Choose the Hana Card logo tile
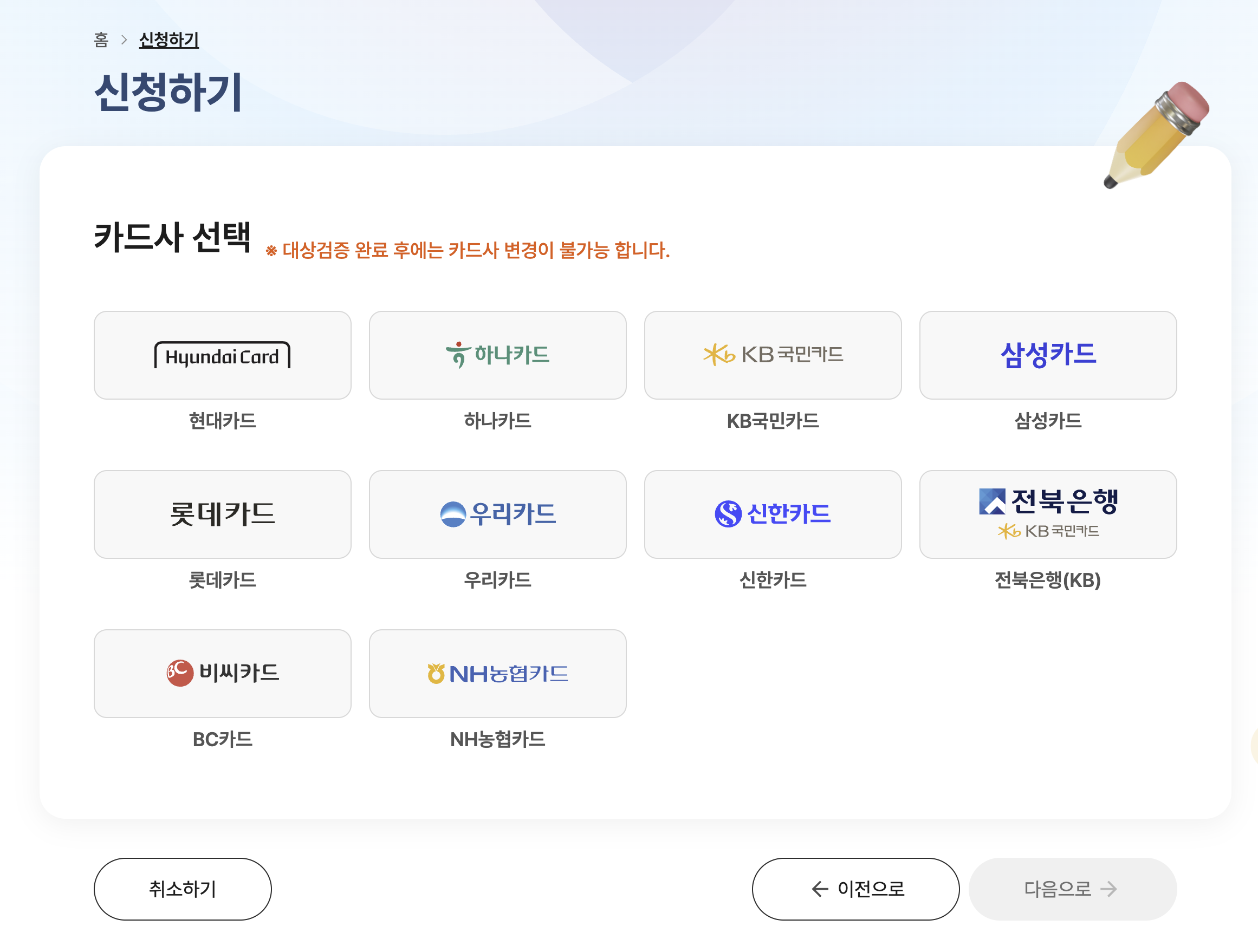 click(x=498, y=355)
